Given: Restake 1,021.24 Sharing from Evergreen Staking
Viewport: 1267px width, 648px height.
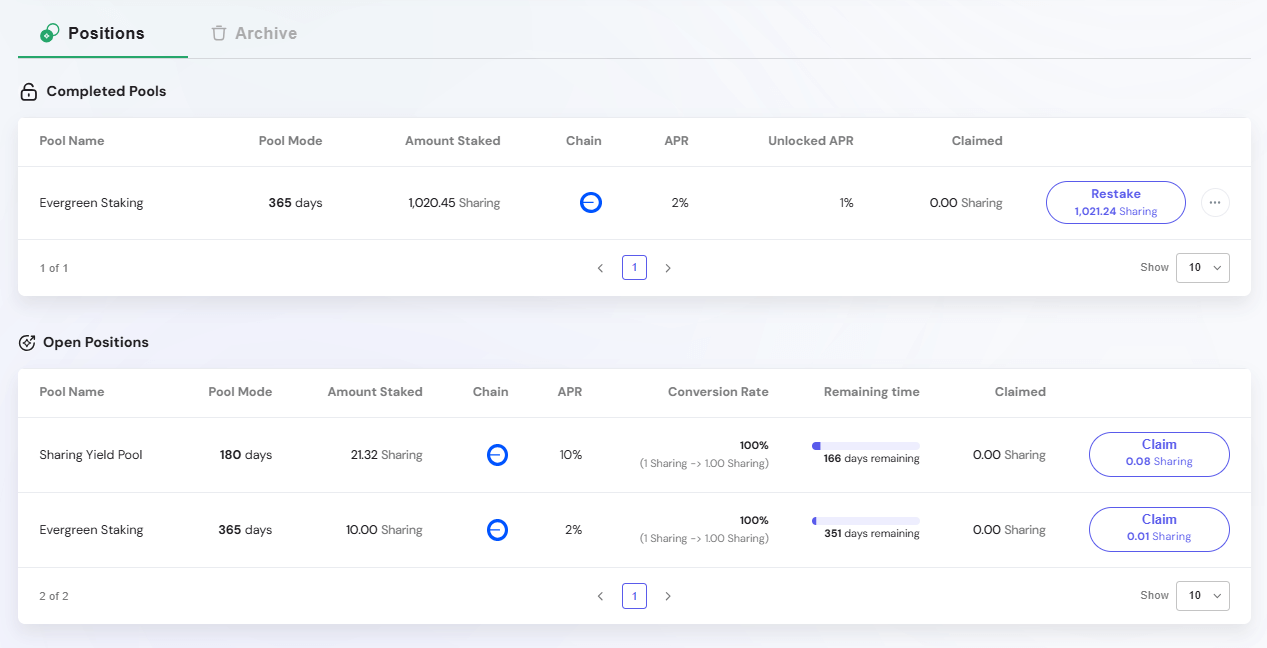Looking at the screenshot, I should click(1115, 202).
